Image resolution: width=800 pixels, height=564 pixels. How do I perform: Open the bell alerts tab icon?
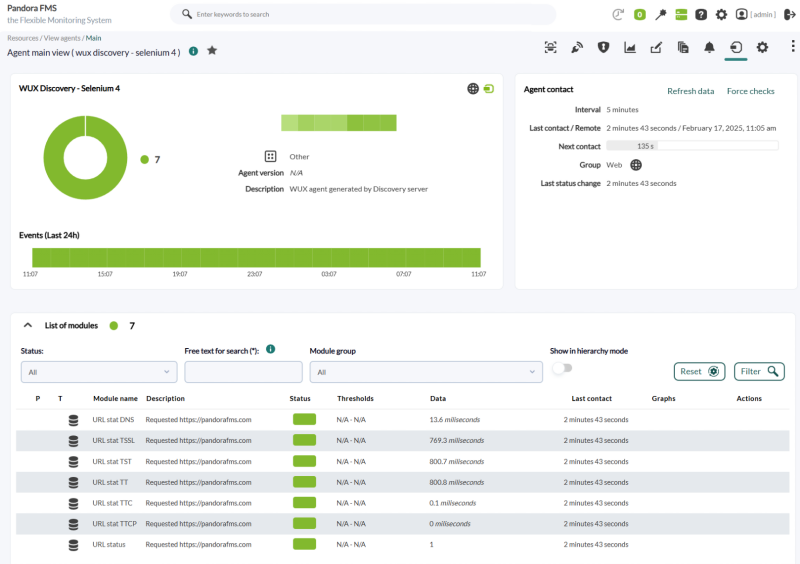[709, 47]
